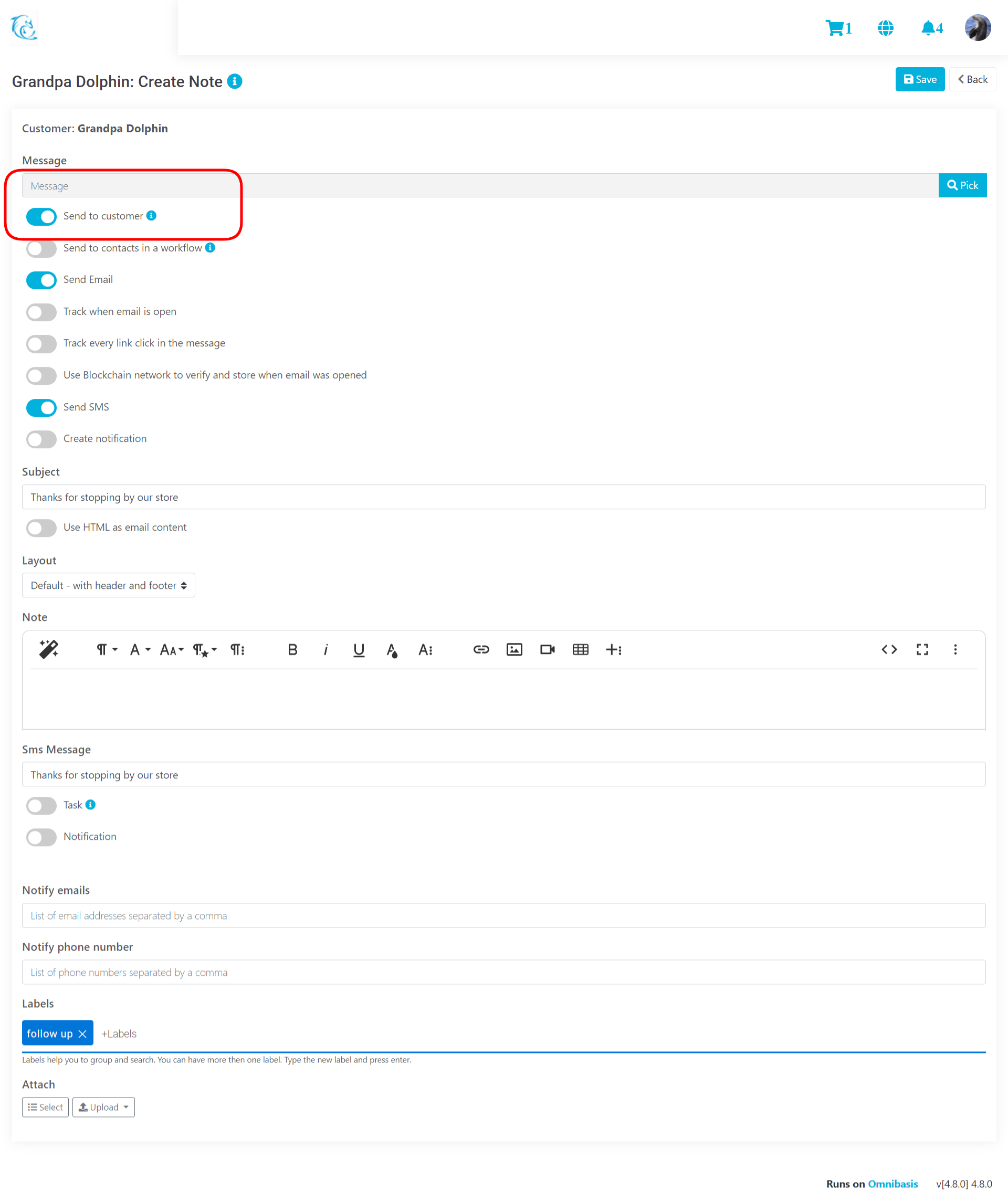Click the magic wand icon in editor

49,649
